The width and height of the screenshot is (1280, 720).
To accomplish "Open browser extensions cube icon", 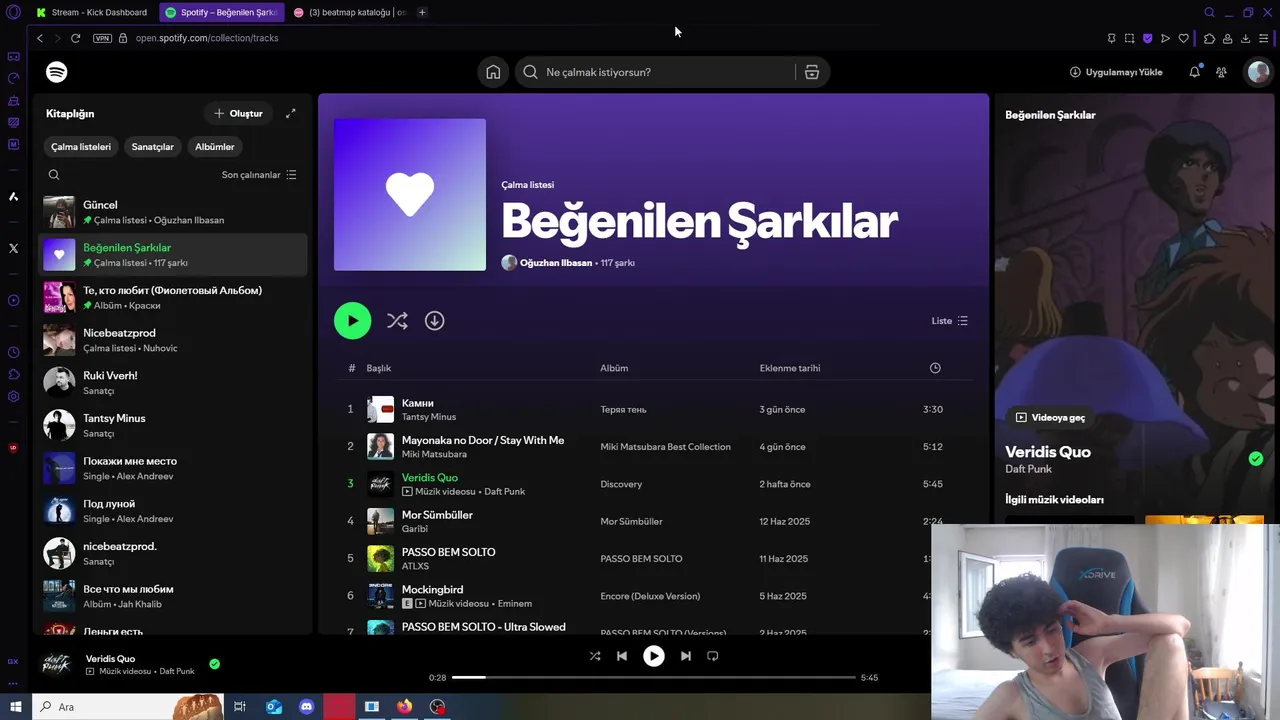I will 1209,38.
